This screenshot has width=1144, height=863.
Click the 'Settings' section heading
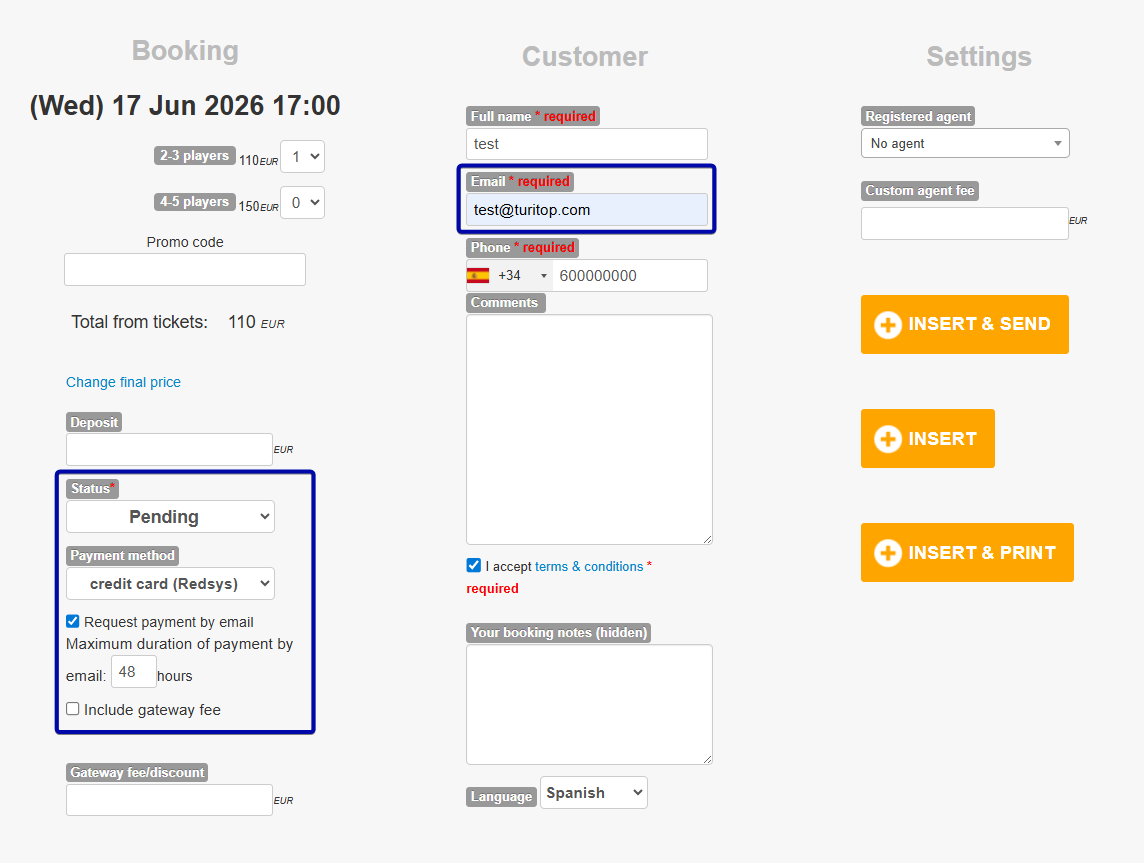[x=979, y=57]
